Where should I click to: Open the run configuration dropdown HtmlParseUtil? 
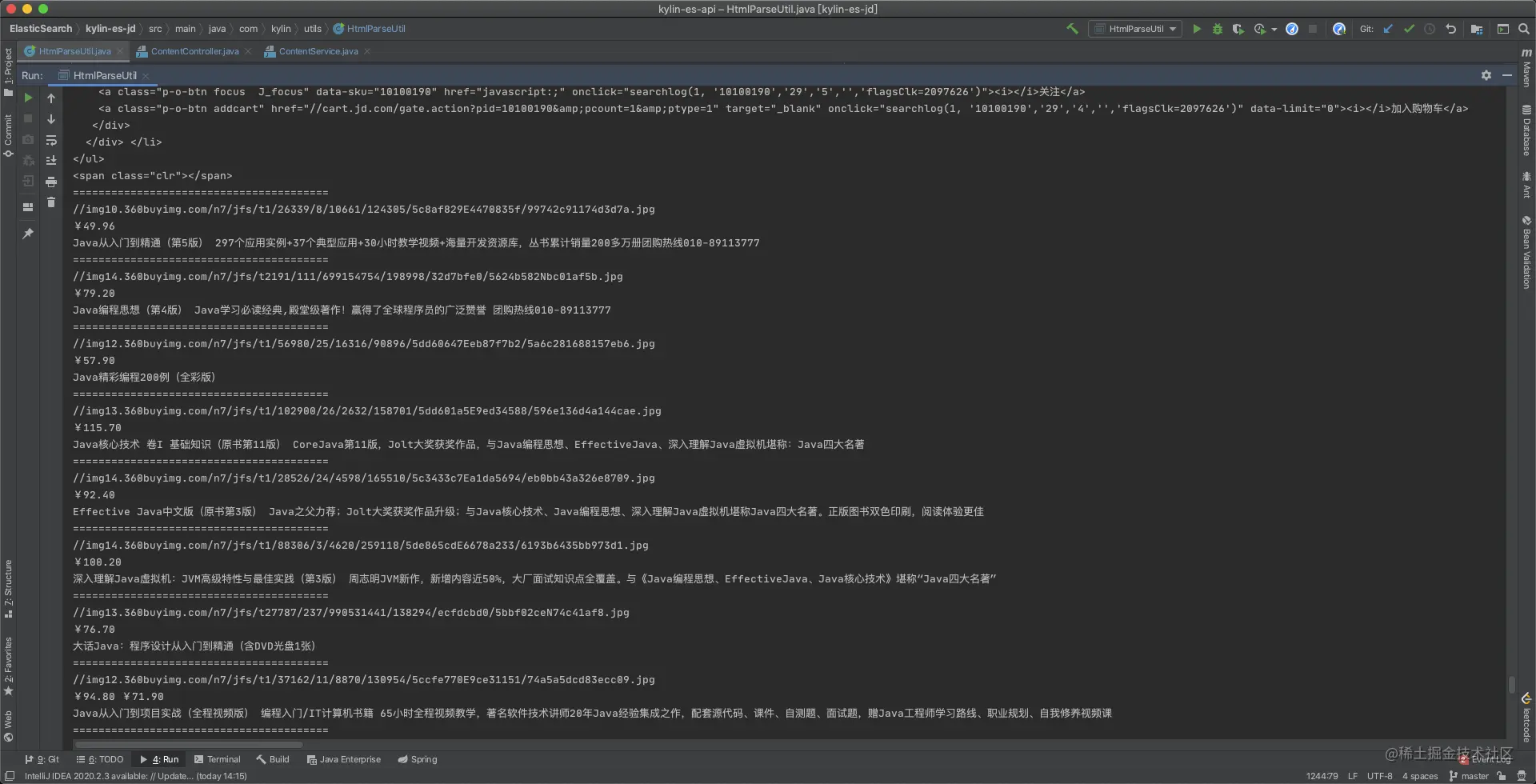coord(1135,29)
